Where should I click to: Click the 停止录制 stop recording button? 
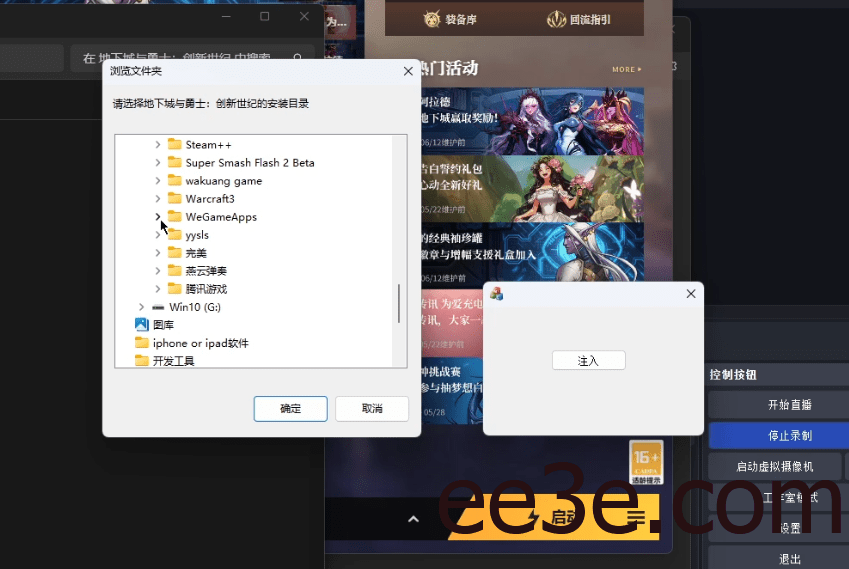coord(776,436)
